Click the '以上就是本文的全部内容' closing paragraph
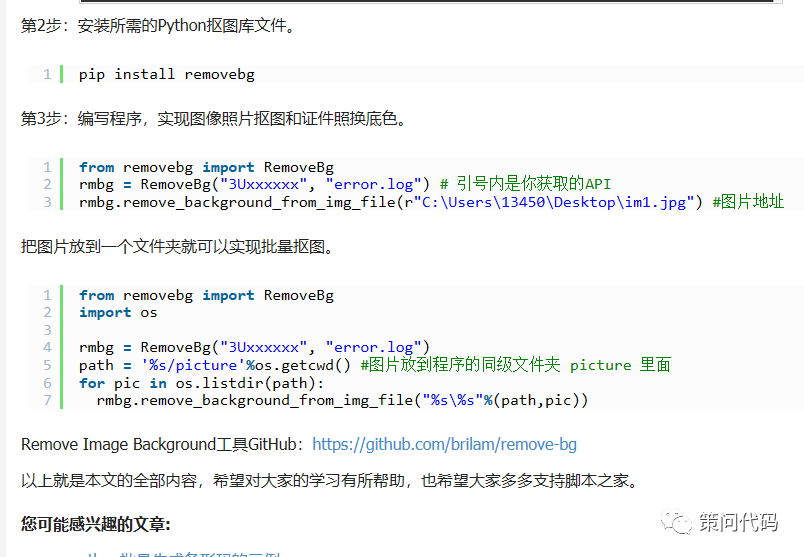Image resolution: width=804 pixels, height=557 pixels. click(331, 481)
